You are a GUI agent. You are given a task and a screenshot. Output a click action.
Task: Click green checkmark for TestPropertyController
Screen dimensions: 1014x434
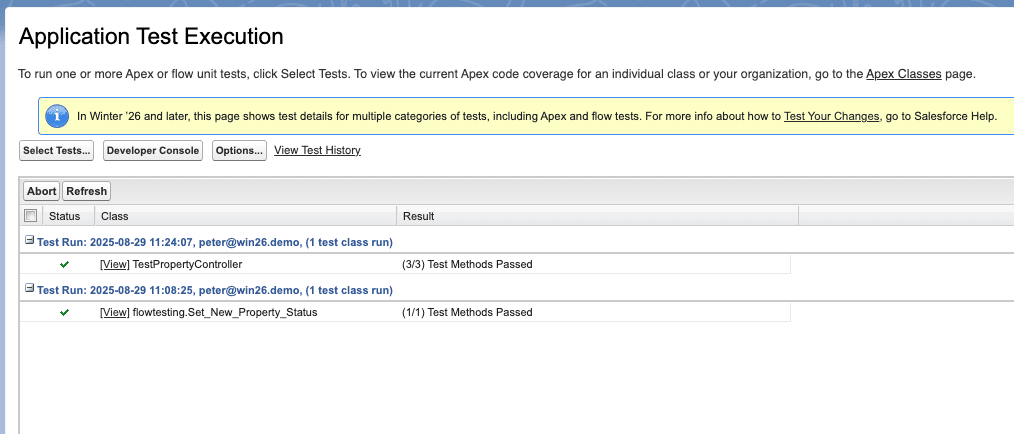[x=64, y=264]
